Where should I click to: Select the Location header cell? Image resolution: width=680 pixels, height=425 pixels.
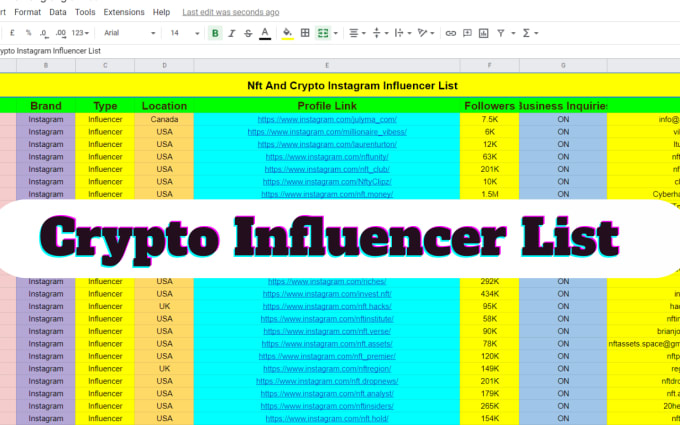[x=164, y=106]
